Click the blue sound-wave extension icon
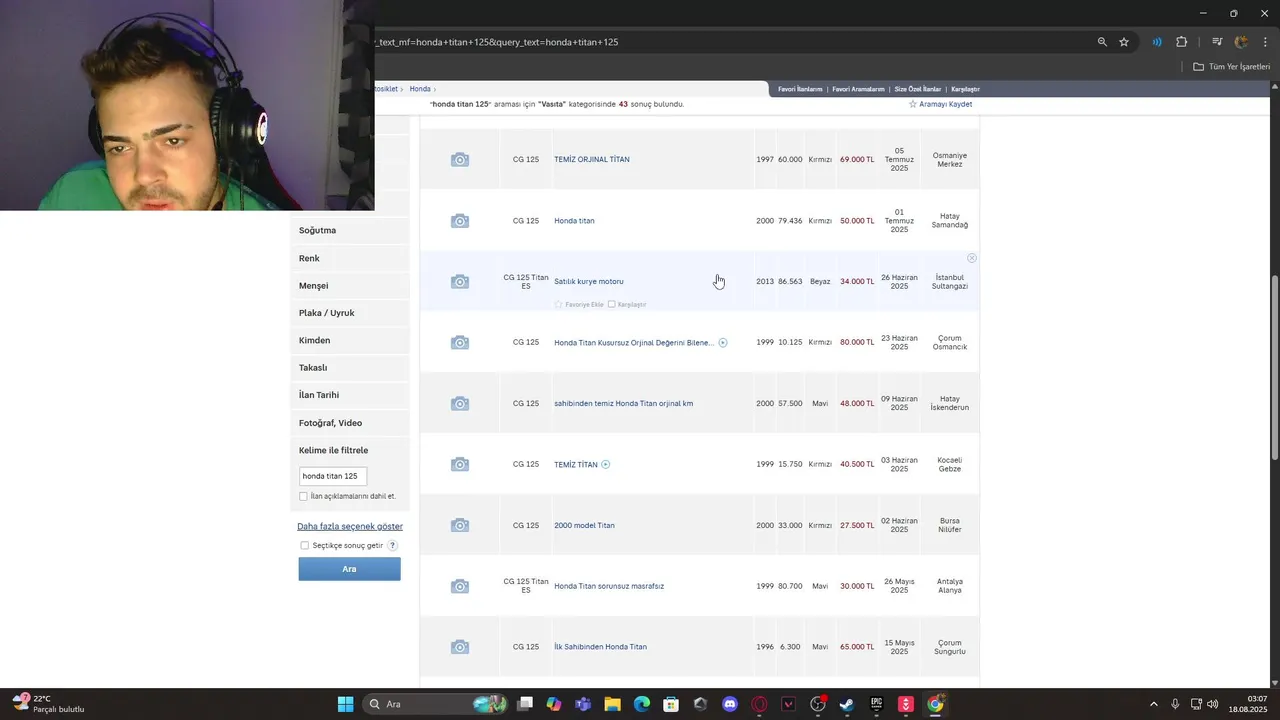The height and width of the screenshot is (720, 1280). [1157, 42]
